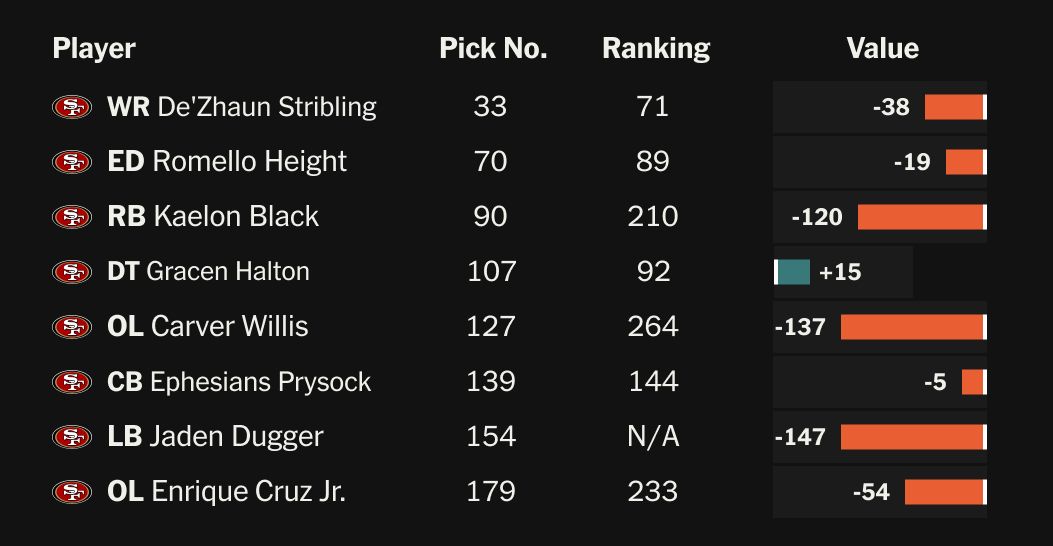
Task: Click the 49ers logo beside Enrique Cruz Jr.
Action: (72, 492)
